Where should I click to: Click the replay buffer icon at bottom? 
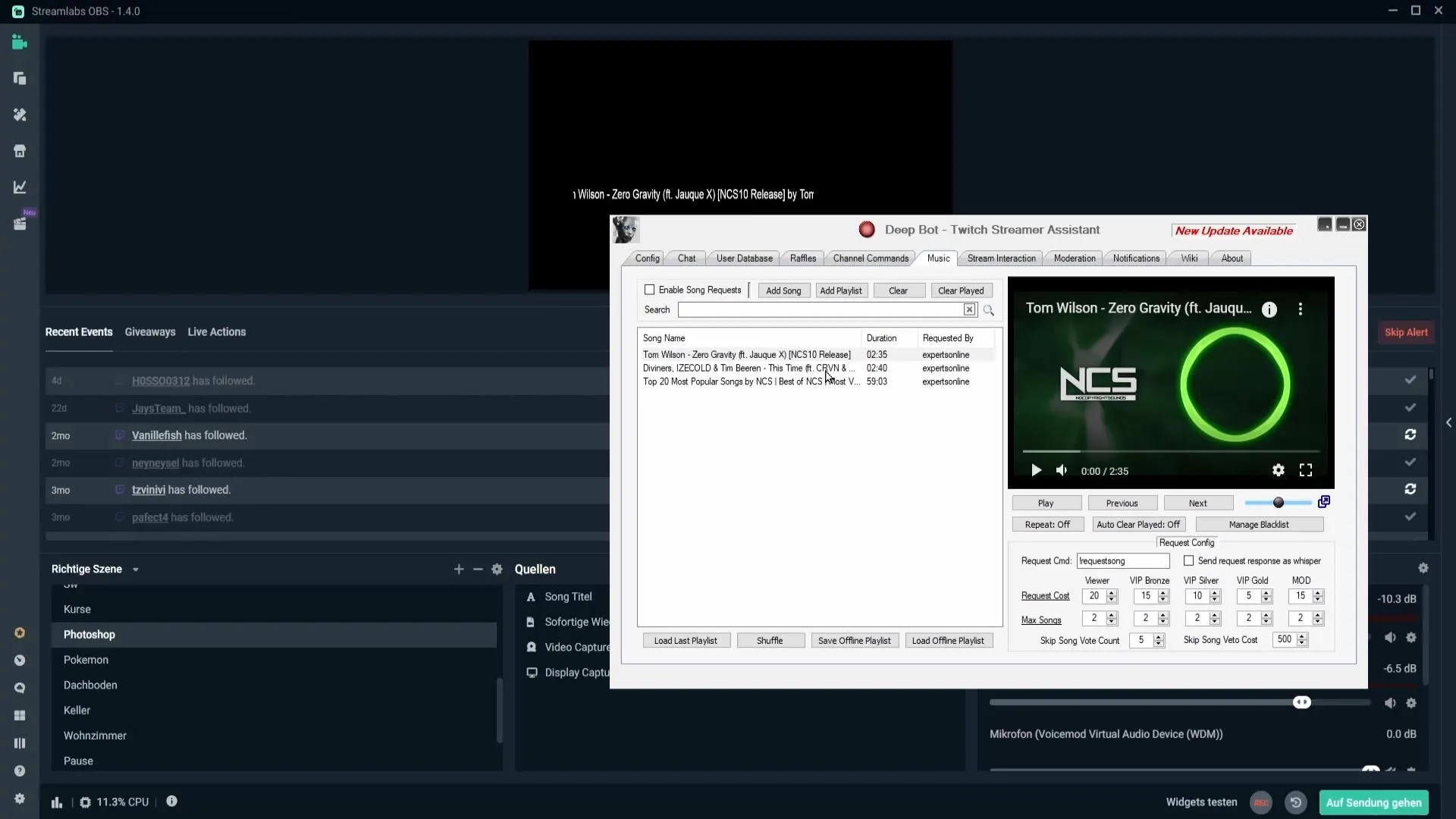1296,802
